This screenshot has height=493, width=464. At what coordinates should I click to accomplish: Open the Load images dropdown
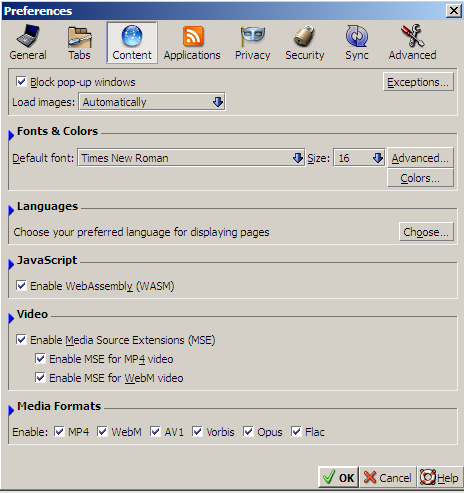click(x=152, y=102)
